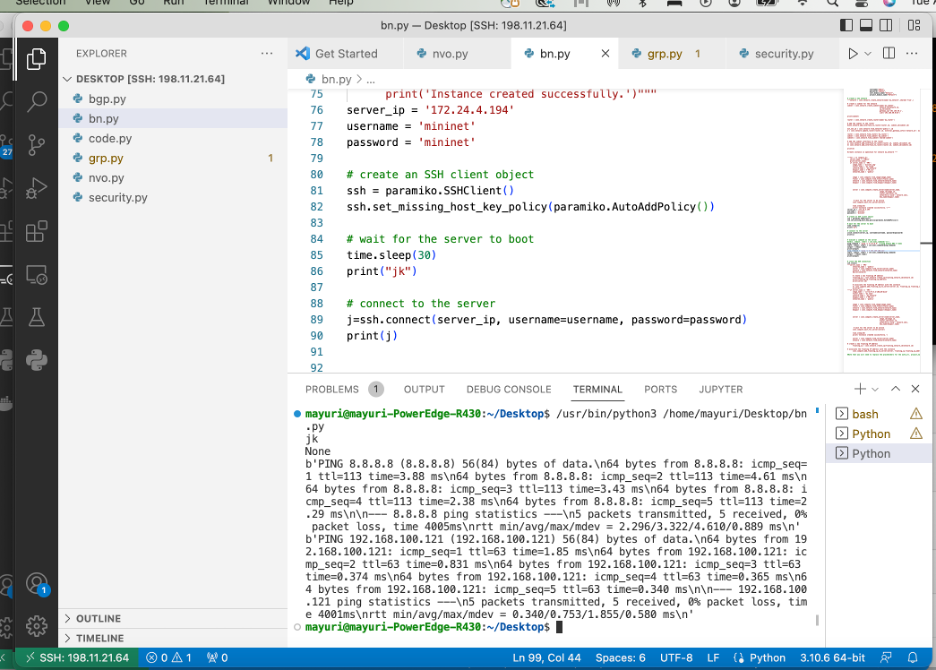
Task: Open the Source Control view
Action: [36, 145]
